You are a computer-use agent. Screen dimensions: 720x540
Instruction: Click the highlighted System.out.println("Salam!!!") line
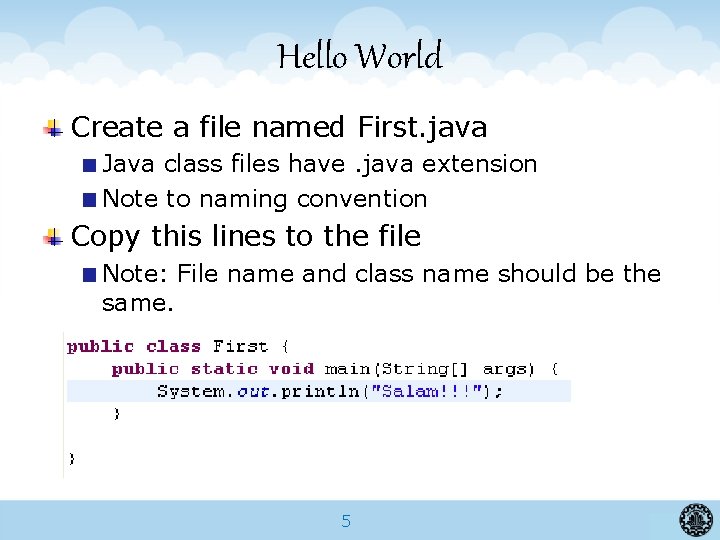click(319, 391)
